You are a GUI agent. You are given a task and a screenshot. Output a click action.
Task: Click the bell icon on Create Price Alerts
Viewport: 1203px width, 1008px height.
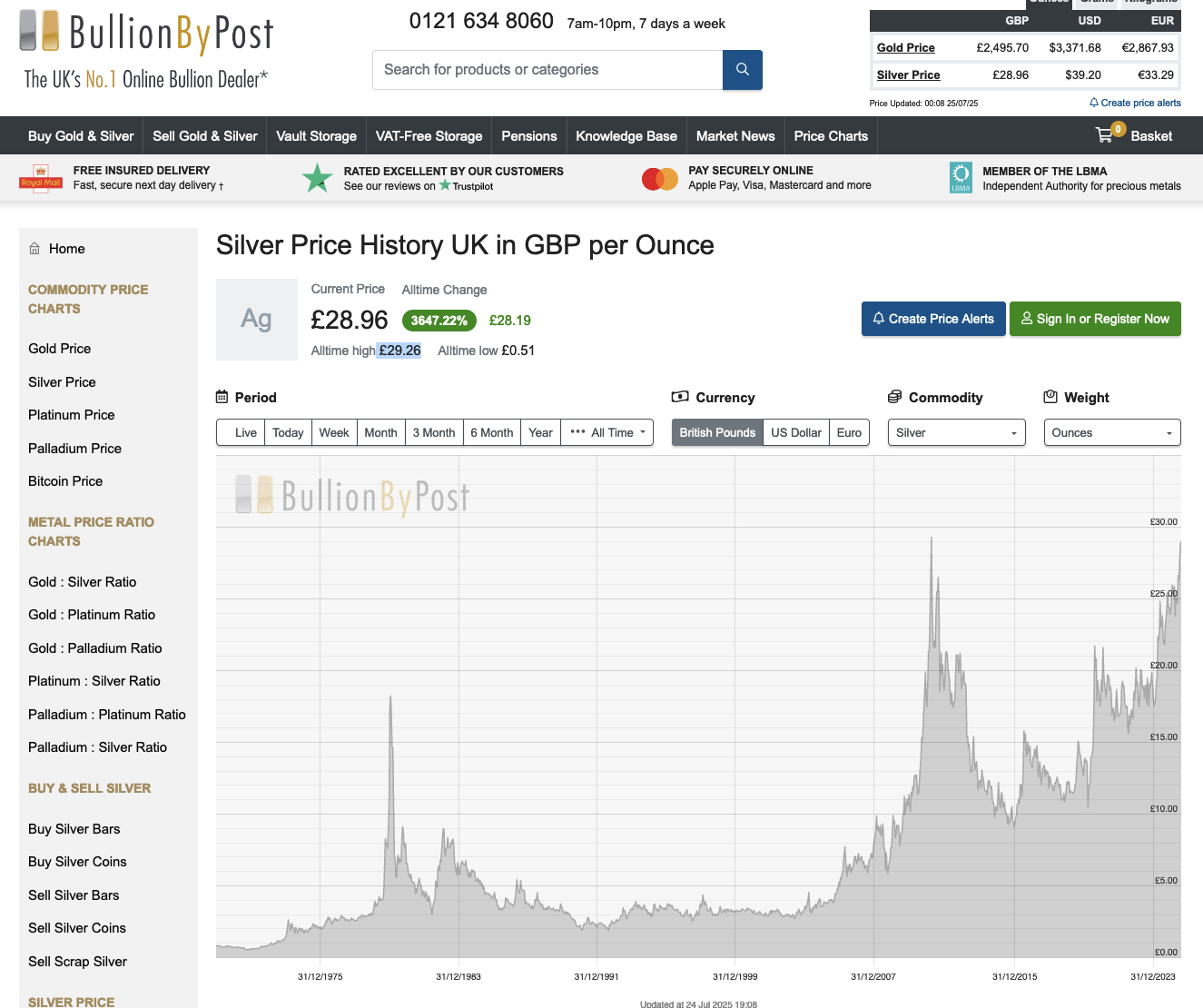pos(878,319)
